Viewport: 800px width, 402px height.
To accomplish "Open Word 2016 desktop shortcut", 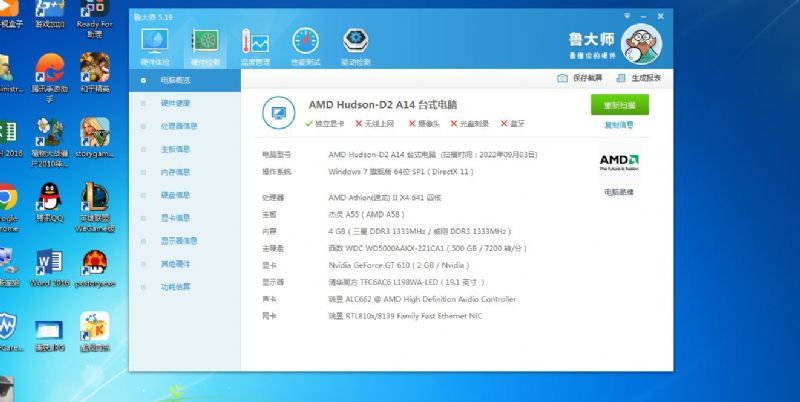I will point(48,269).
